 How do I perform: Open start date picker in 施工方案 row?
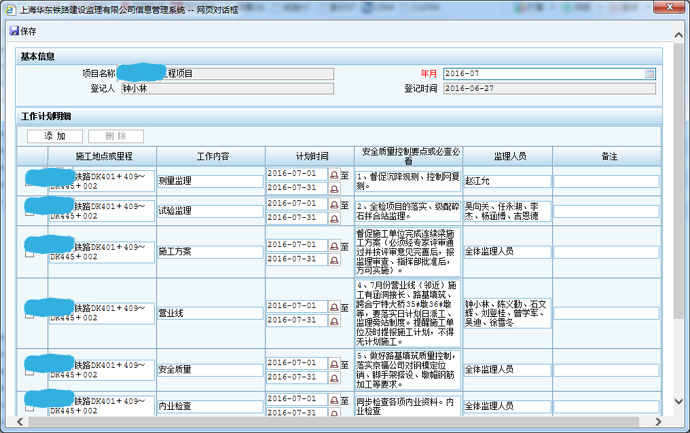335,244
